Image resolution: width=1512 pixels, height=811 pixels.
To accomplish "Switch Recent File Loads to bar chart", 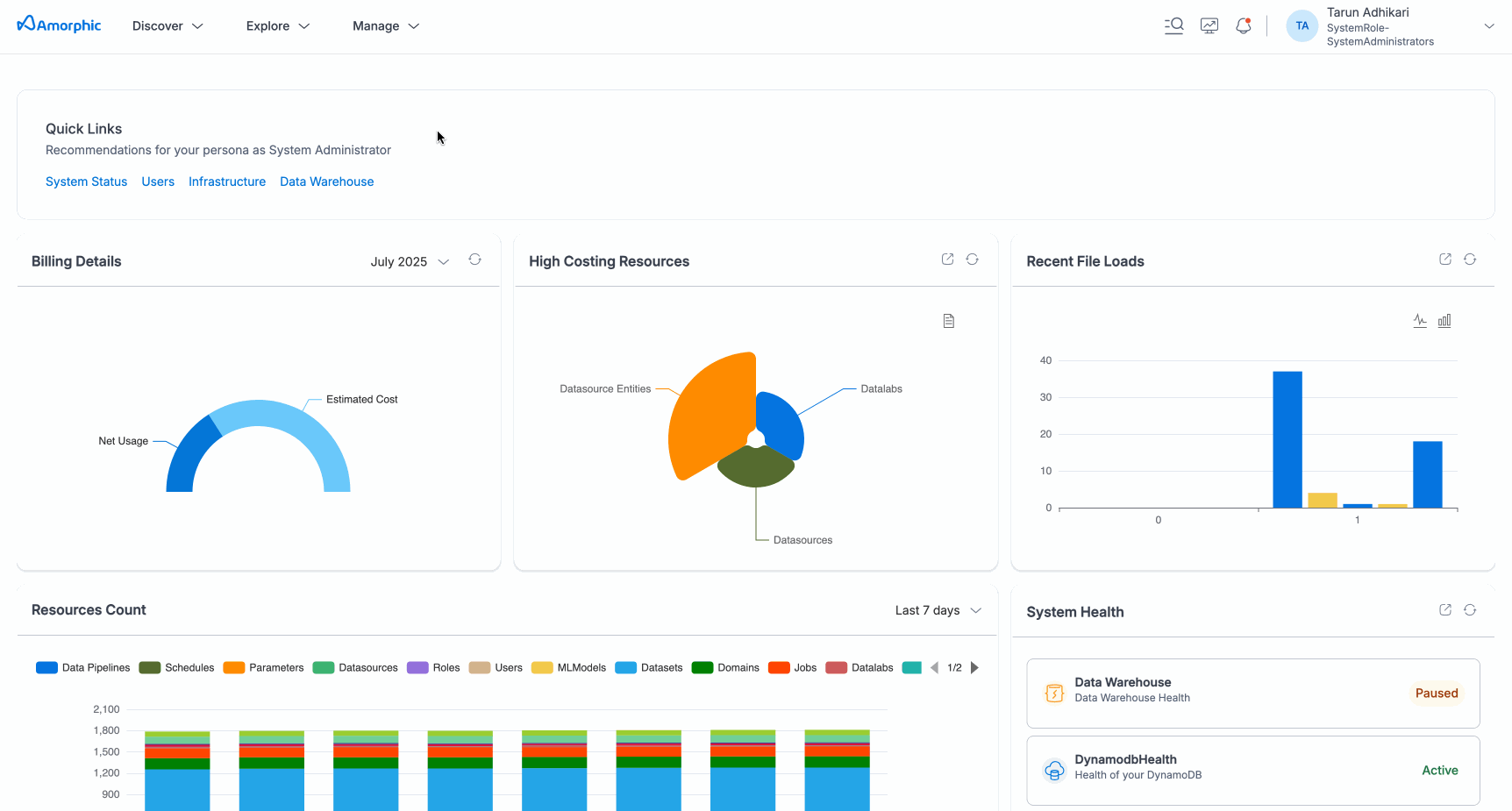I will tap(1444, 321).
